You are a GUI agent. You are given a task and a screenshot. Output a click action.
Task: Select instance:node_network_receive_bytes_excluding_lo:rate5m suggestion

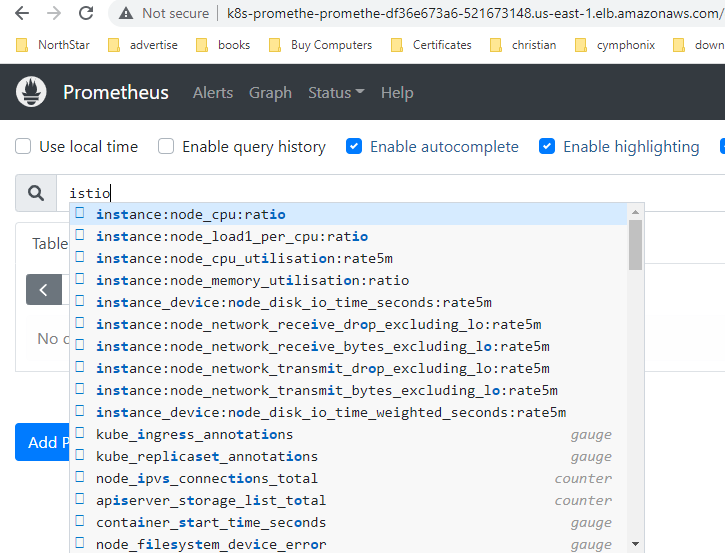pyautogui.click(x=350, y=346)
